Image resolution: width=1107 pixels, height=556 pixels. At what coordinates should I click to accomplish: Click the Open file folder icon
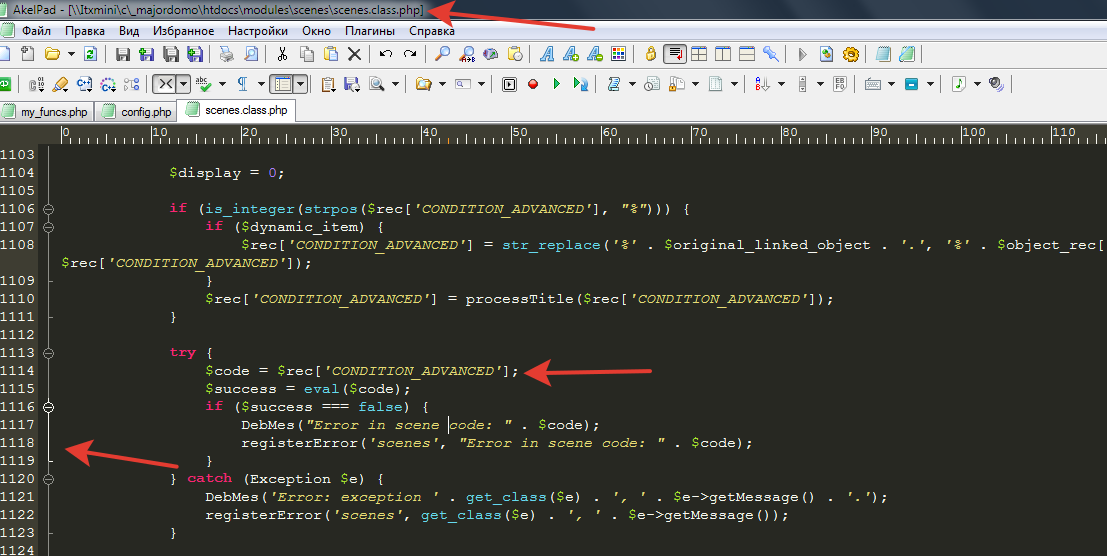[x=52, y=54]
